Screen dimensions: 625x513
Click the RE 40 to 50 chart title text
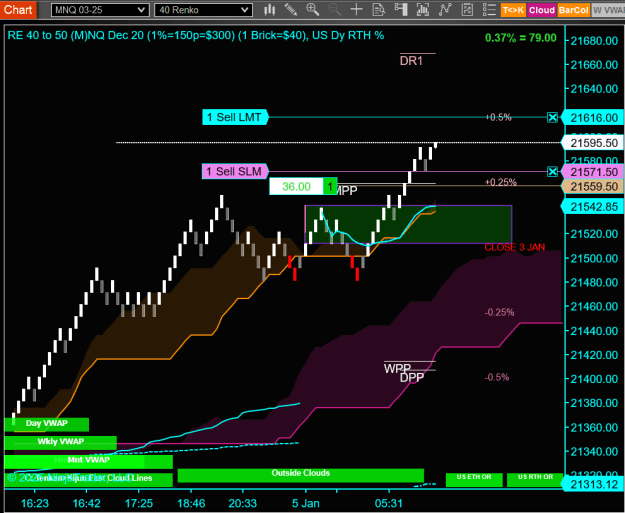[x=196, y=35]
